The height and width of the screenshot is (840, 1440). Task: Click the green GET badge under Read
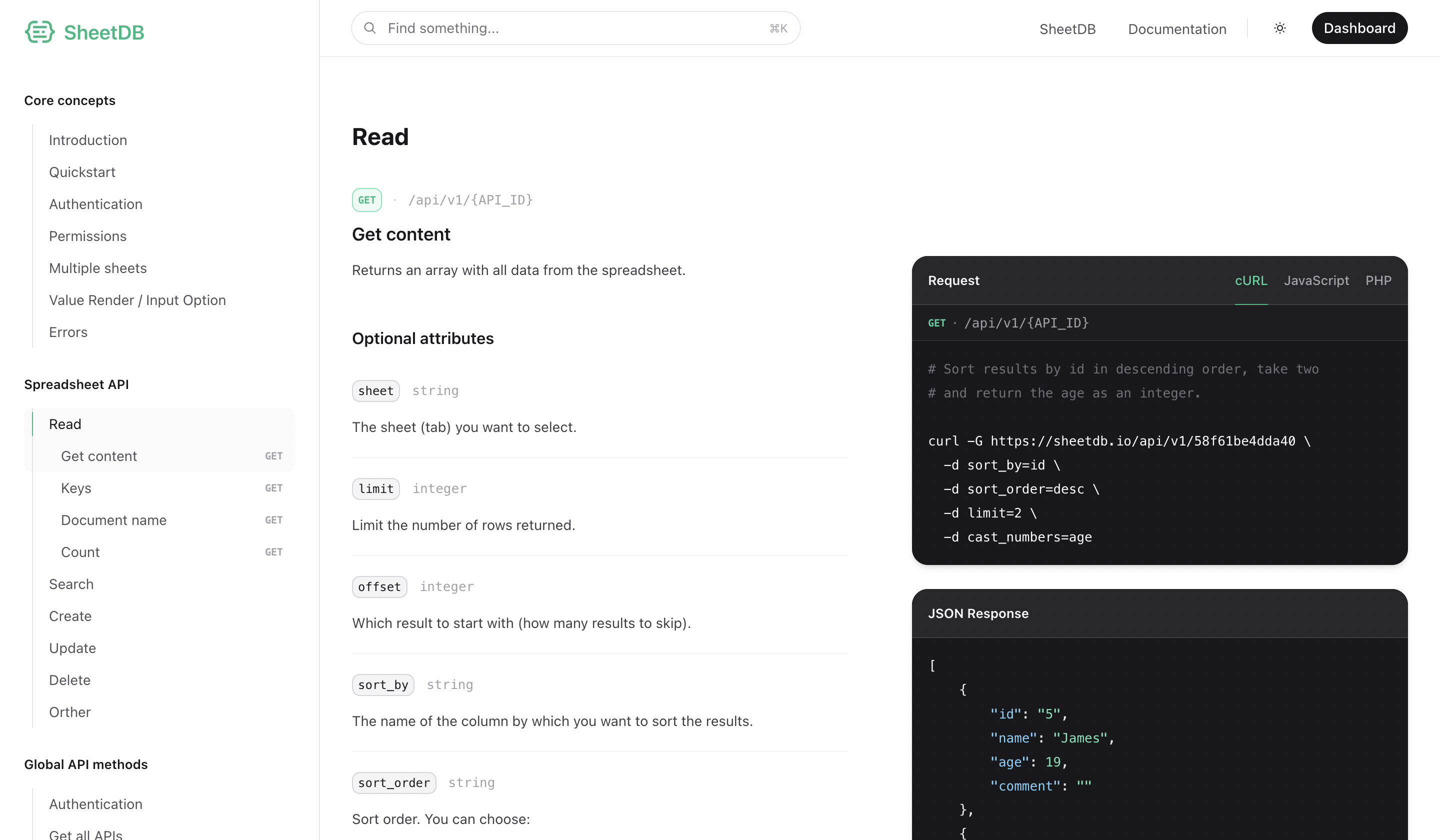pyautogui.click(x=367, y=200)
